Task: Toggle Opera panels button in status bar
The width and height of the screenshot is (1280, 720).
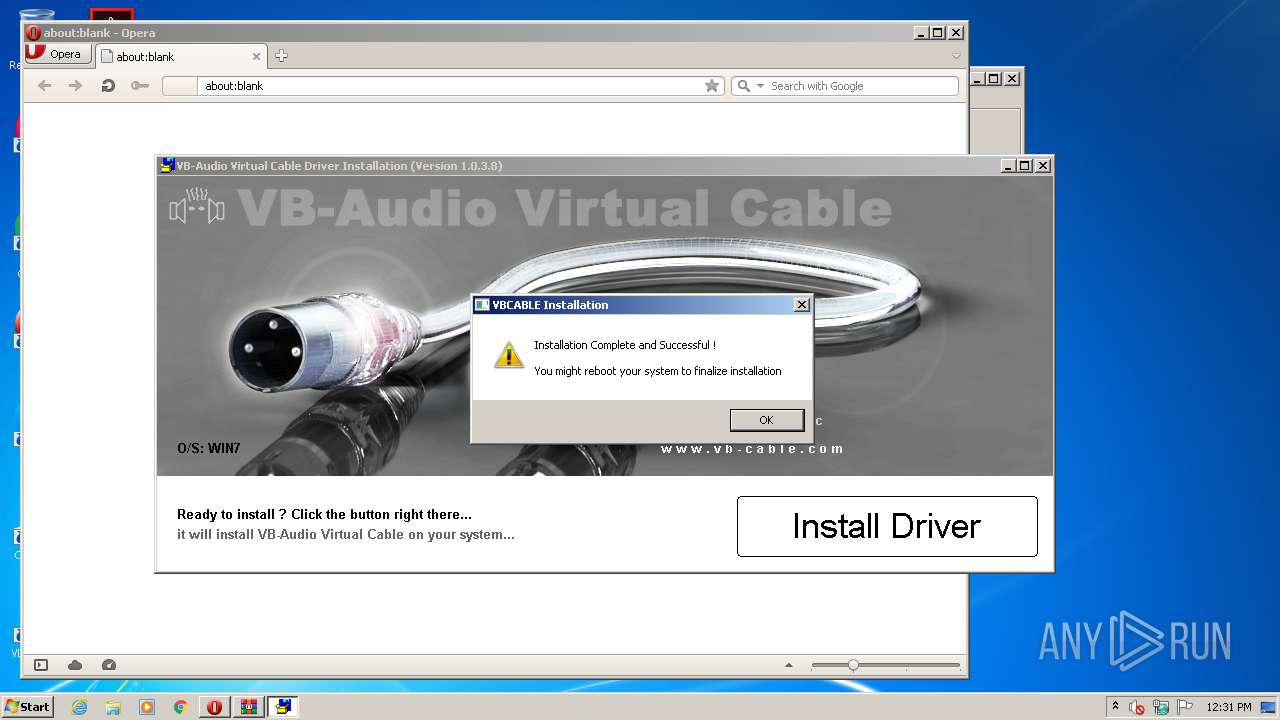Action: (x=41, y=665)
